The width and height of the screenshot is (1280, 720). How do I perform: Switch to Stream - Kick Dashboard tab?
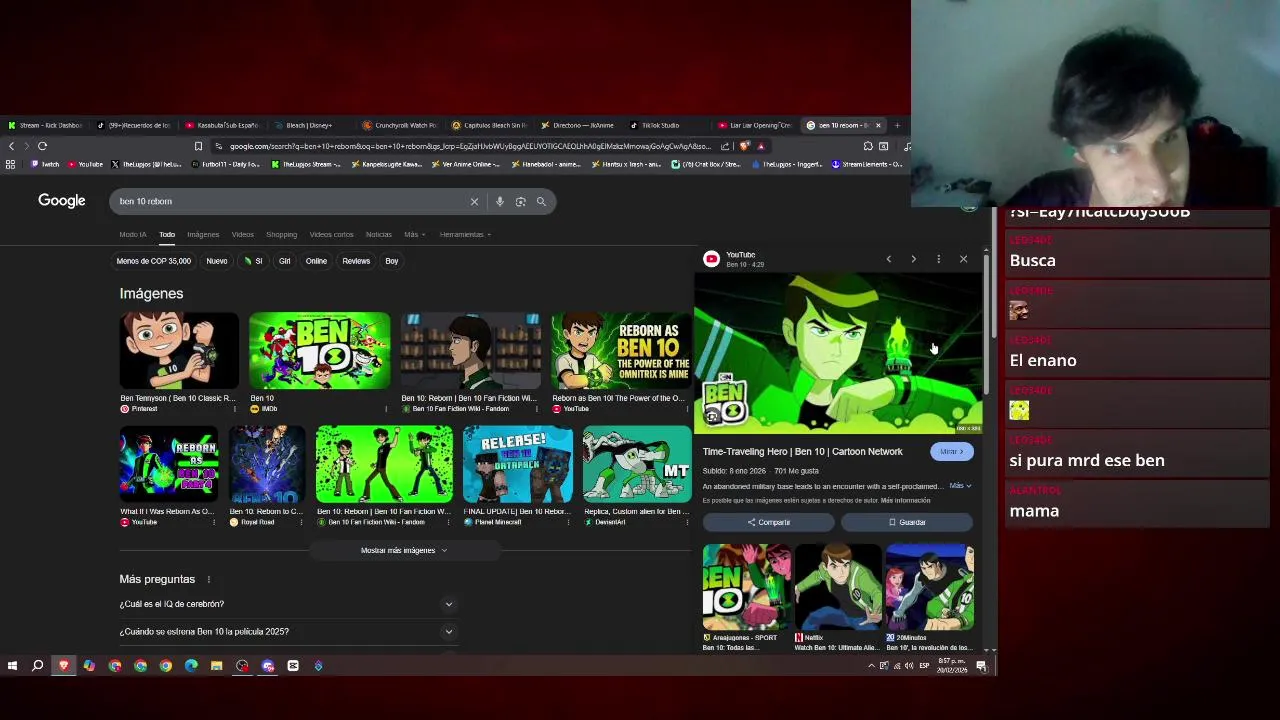(45, 125)
